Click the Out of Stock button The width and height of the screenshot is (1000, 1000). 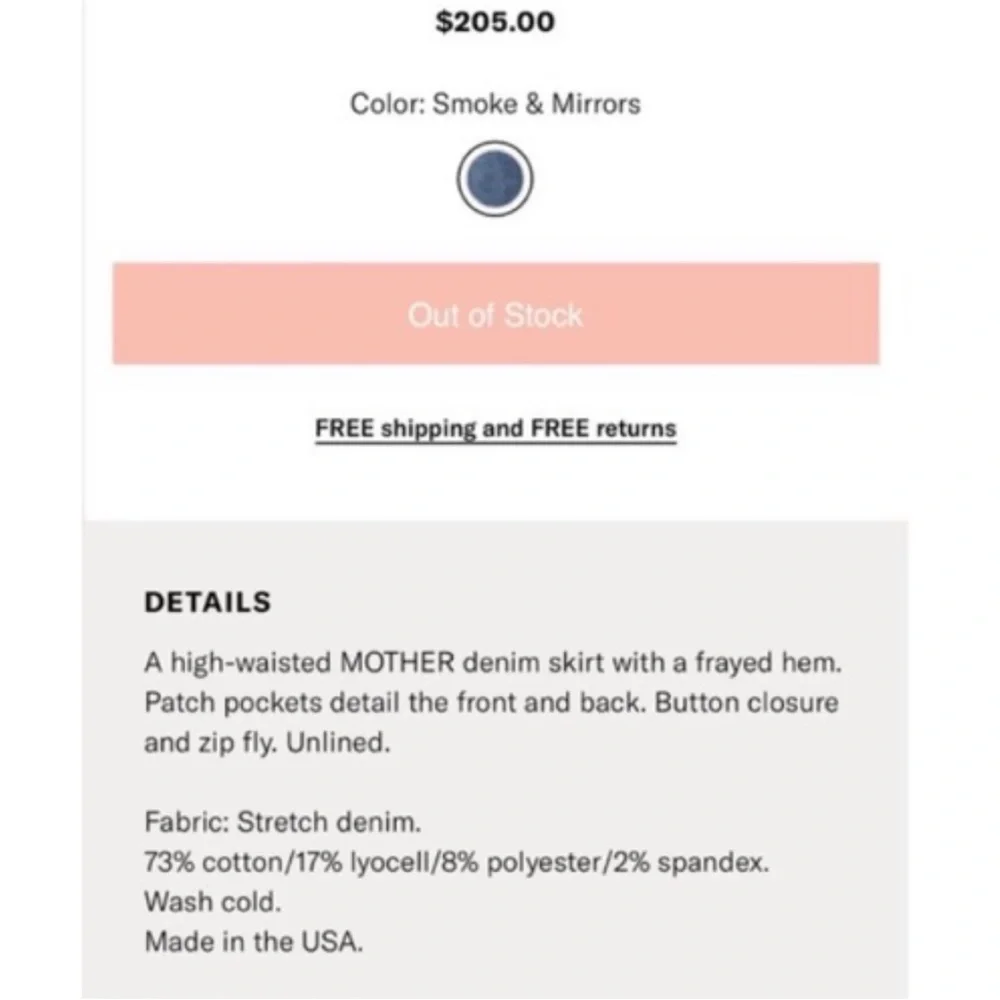coord(496,313)
